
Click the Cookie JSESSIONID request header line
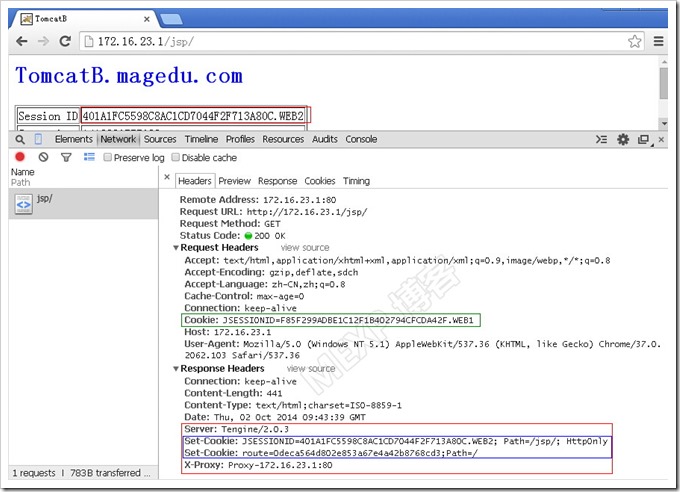(x=330, y=320)
